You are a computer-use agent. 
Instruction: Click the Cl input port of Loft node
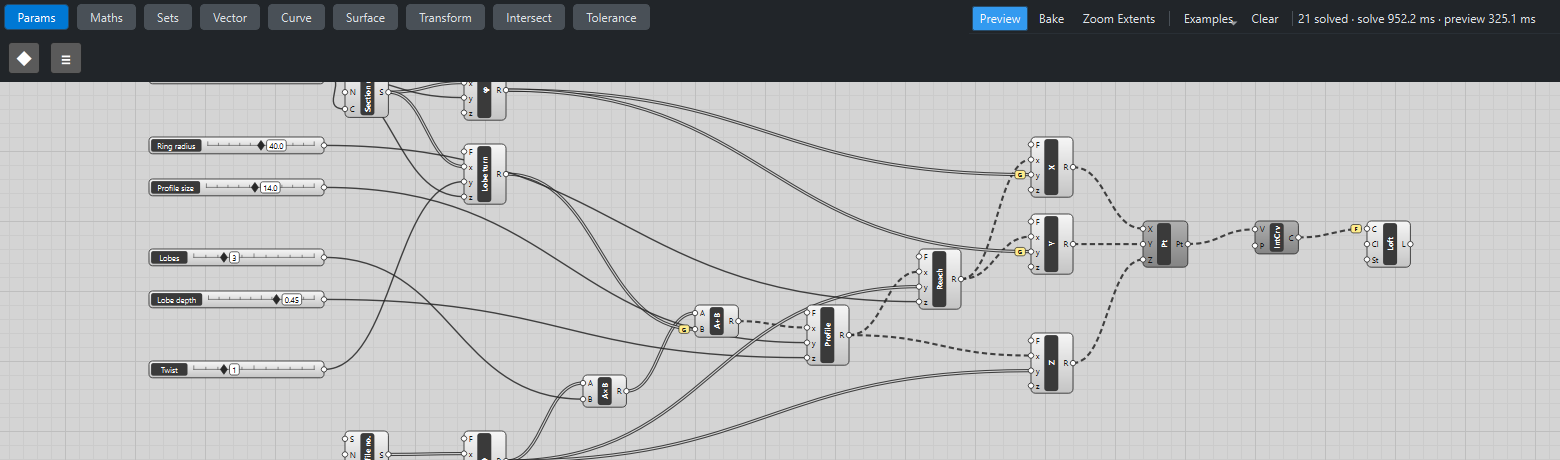(1367, 244)
